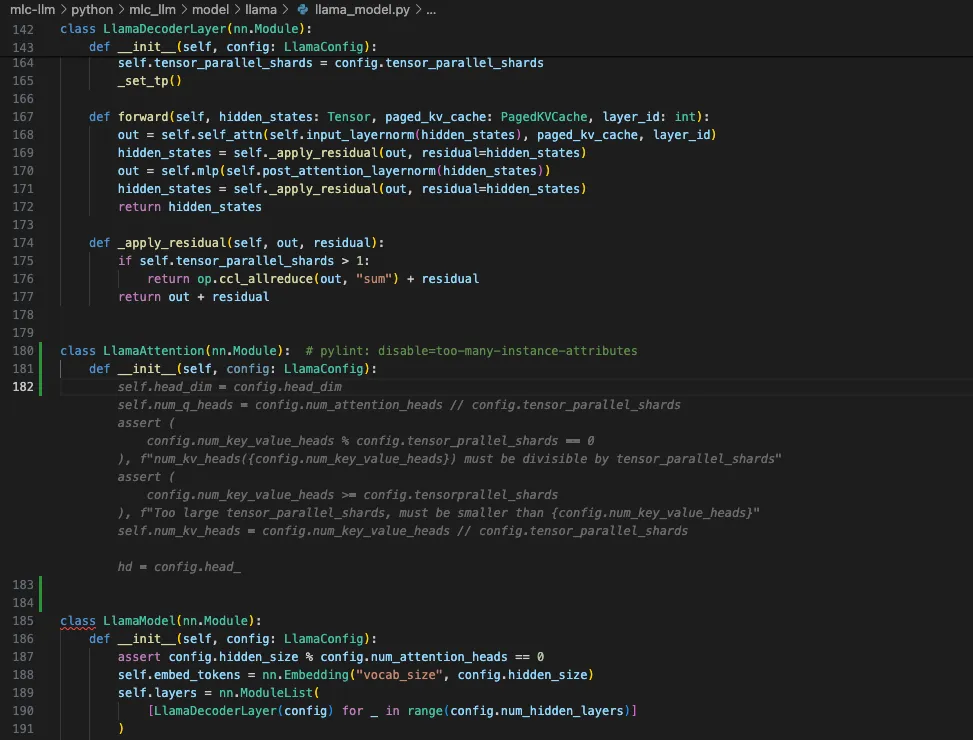Viewport: 973px width, 740px height.
Task: Click line number 180 in gutter
Action: coord(23,350)
